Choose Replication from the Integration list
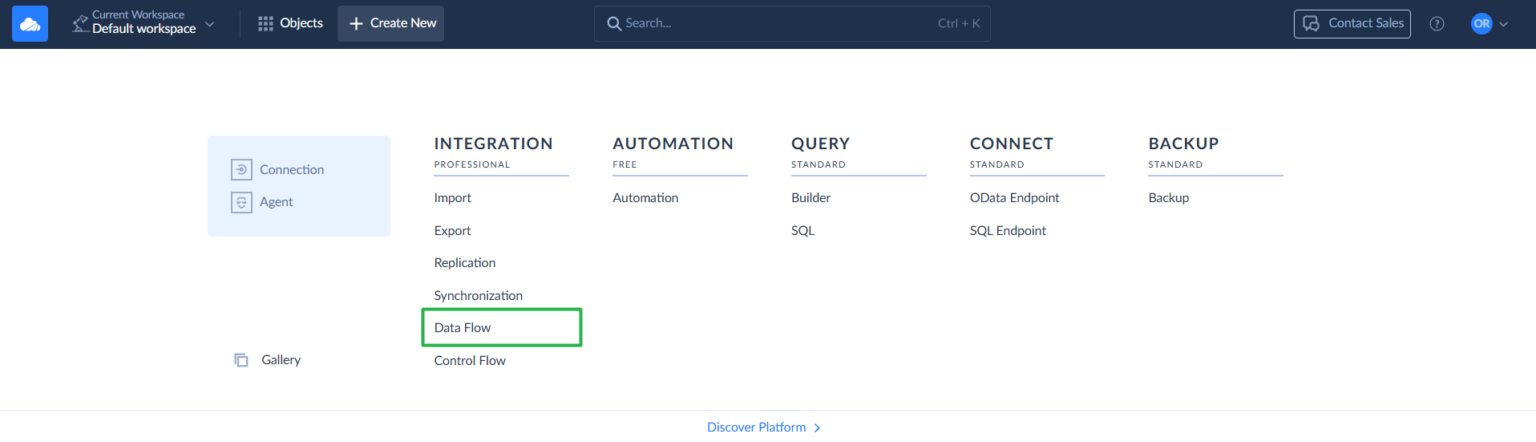The image size is (1536, 442). 465,263
